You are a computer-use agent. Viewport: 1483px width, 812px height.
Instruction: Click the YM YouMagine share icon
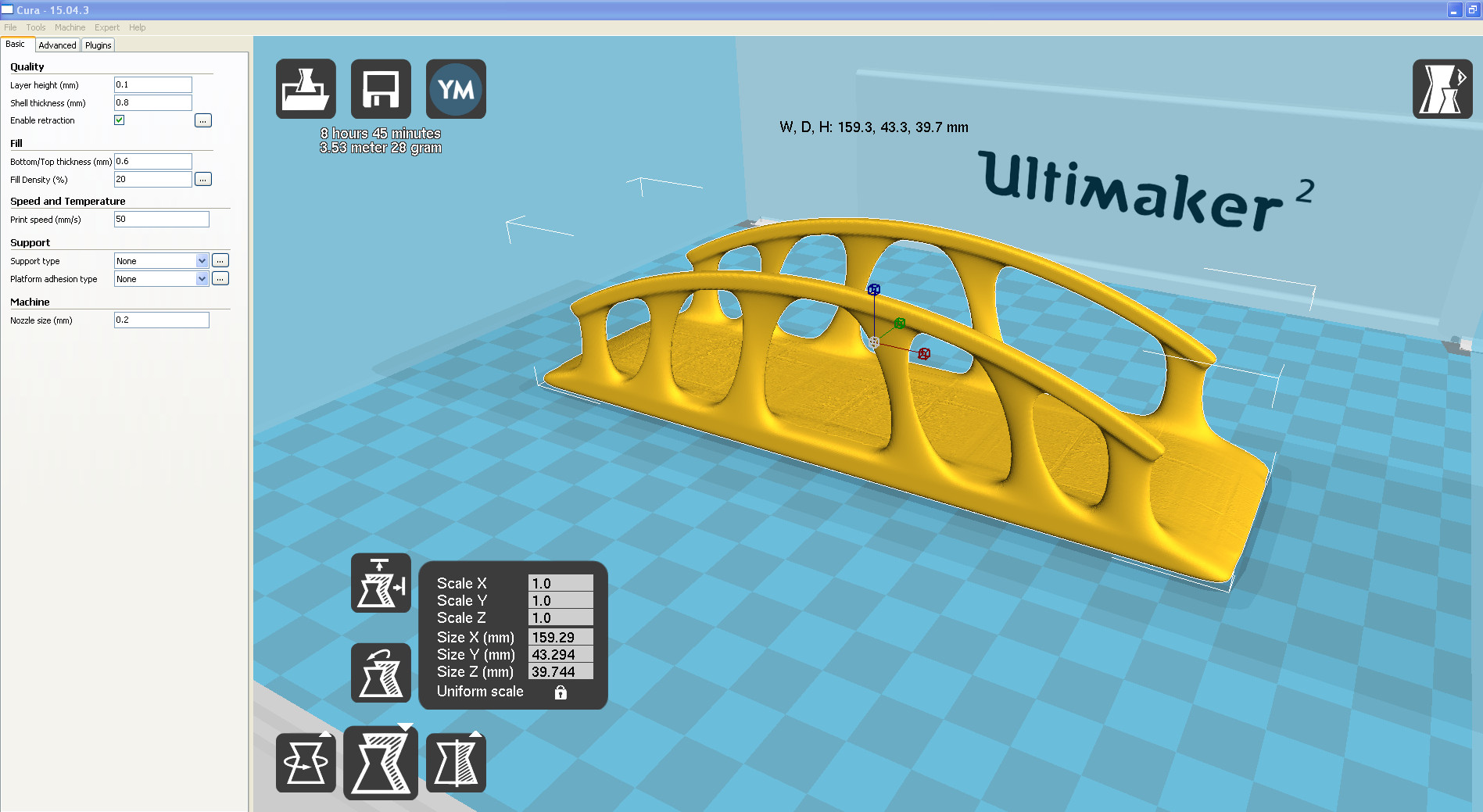coord(456,89)
